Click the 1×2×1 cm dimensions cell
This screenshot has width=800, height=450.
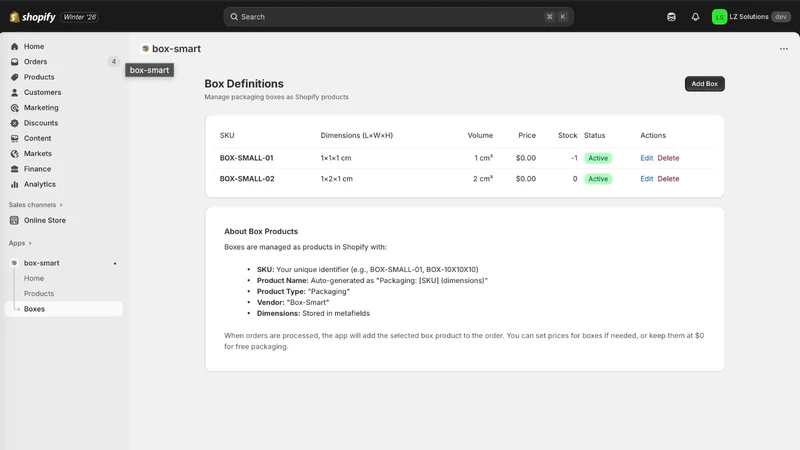coord(336,179)
